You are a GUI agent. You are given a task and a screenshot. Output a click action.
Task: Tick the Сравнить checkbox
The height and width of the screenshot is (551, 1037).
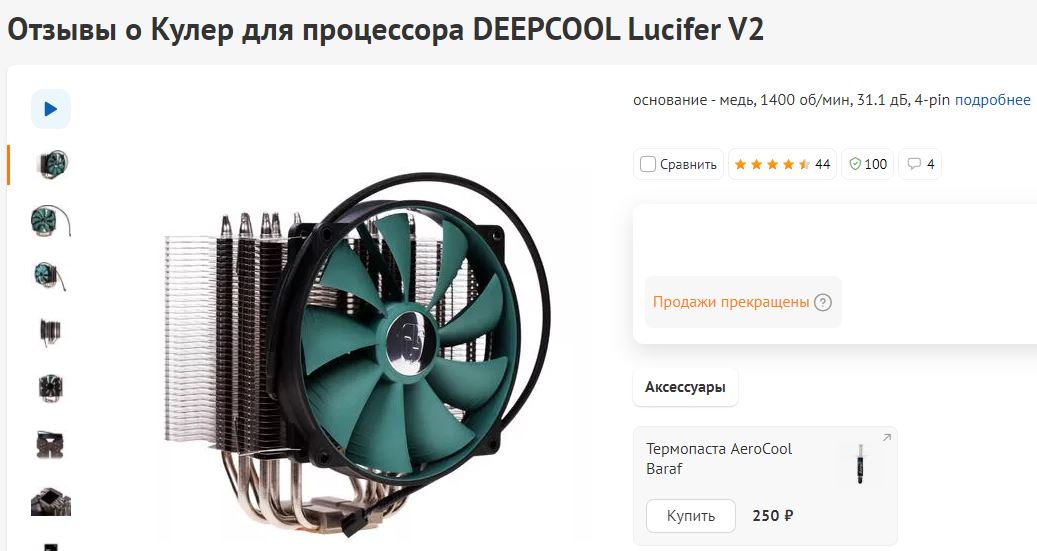pos(648,164)
